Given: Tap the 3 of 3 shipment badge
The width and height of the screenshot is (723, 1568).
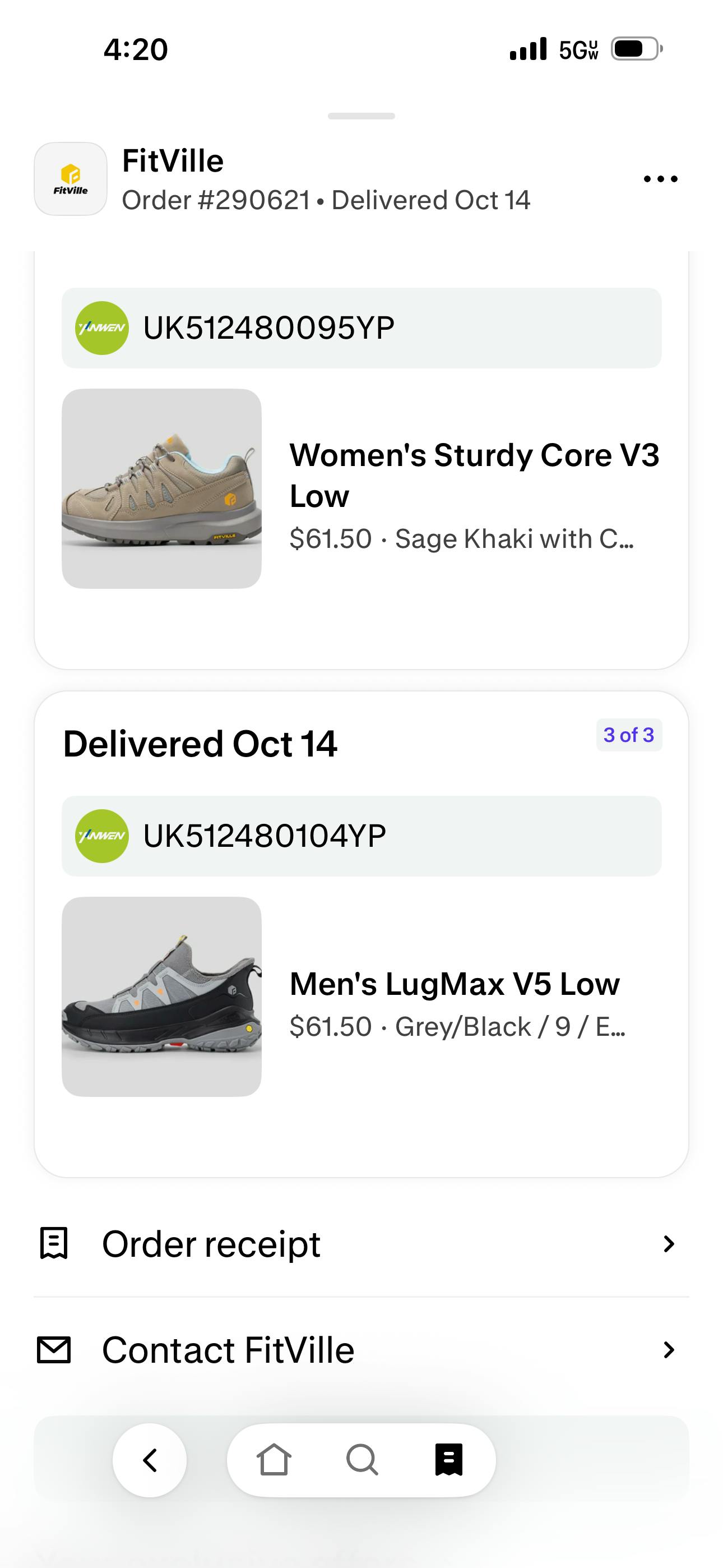Looking at the screenshot, I should 629,735.
